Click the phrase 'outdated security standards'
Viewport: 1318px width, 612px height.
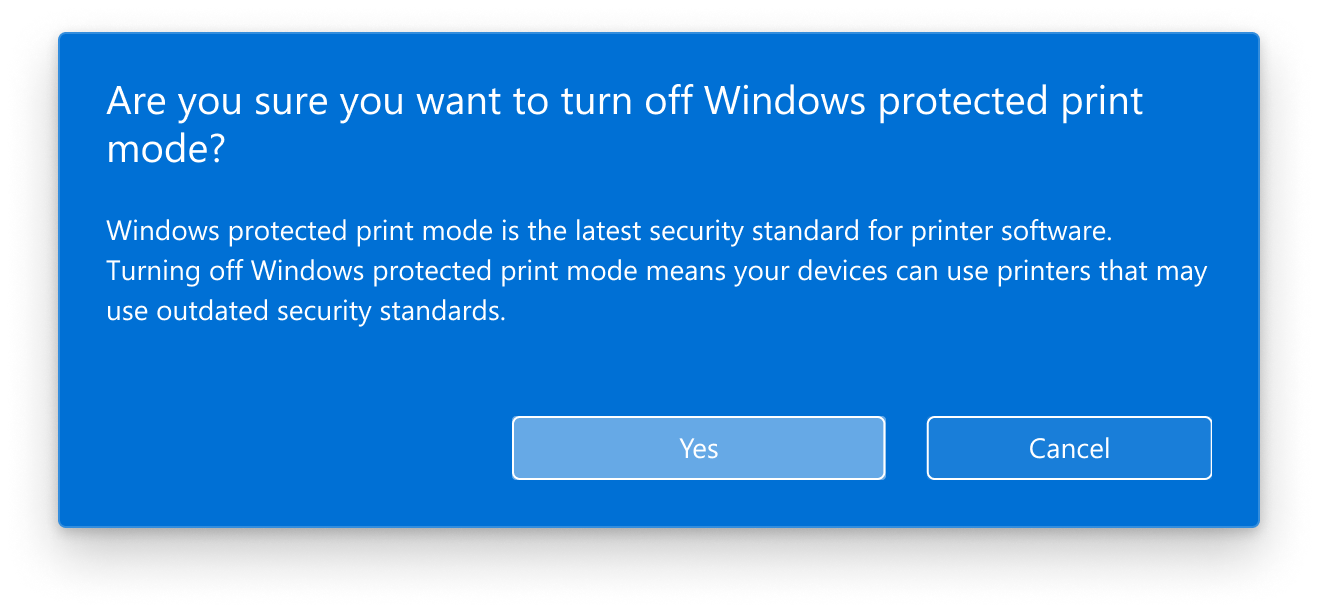[x=330, y=310]
